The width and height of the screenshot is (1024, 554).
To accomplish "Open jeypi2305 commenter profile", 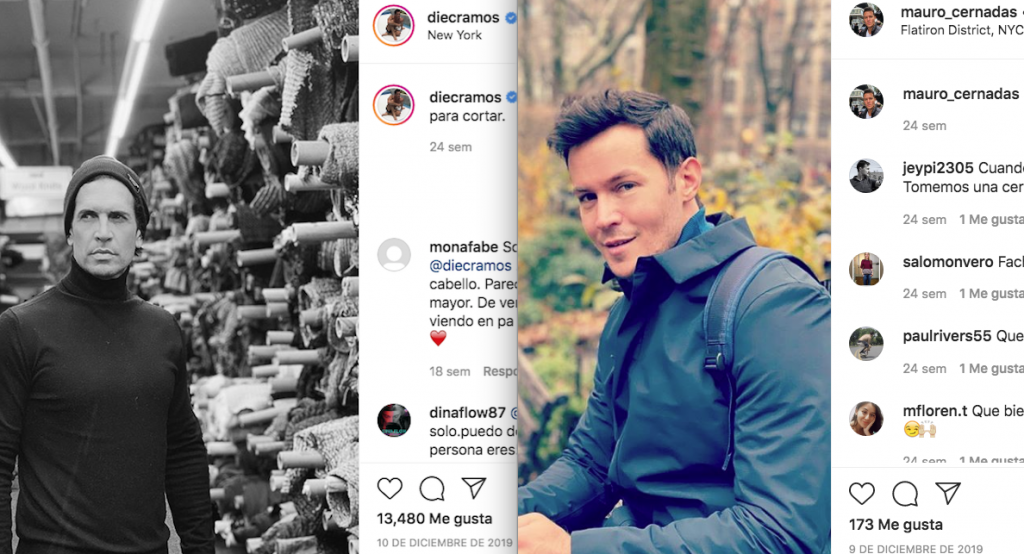I will tap(938, 168).
